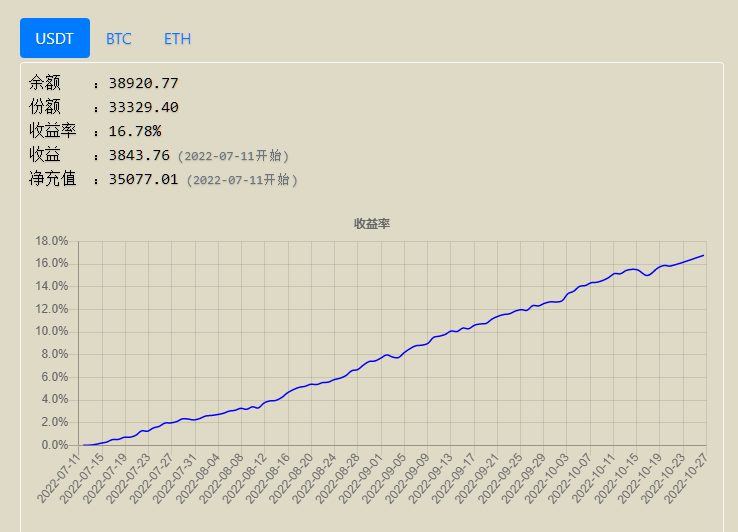
Task: Click the net deposit value 35077.01
Action: 144,179
